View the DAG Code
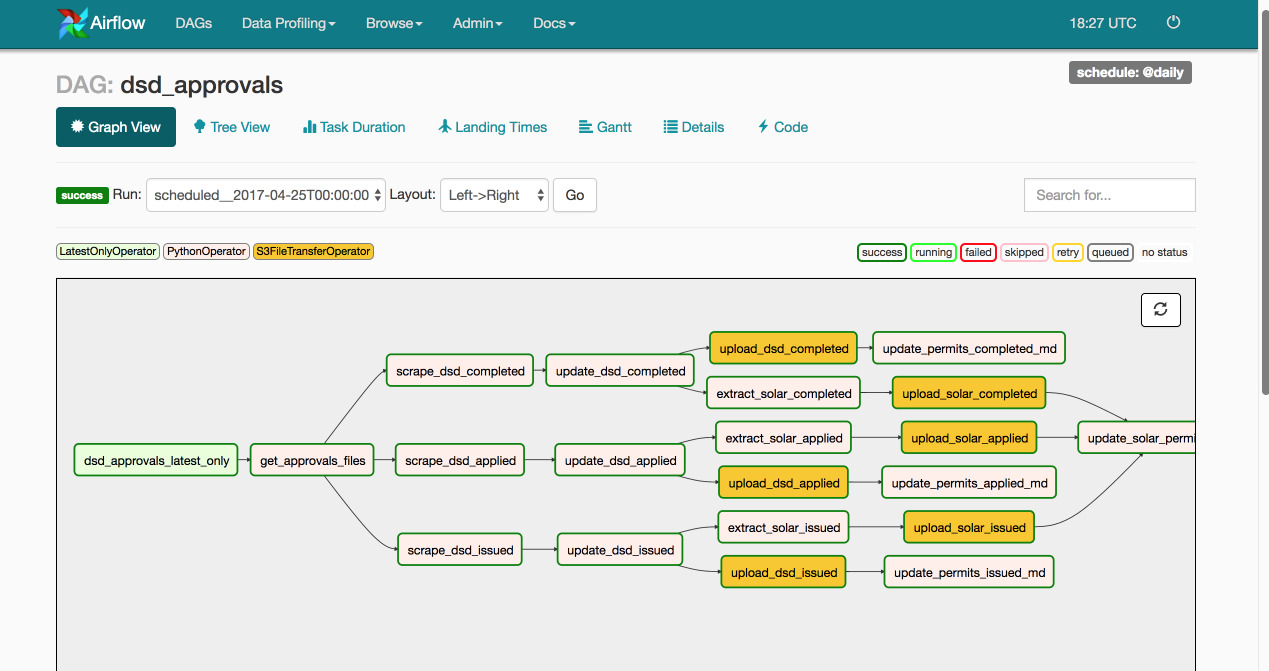1269x671 pixels. pos(782,127)
